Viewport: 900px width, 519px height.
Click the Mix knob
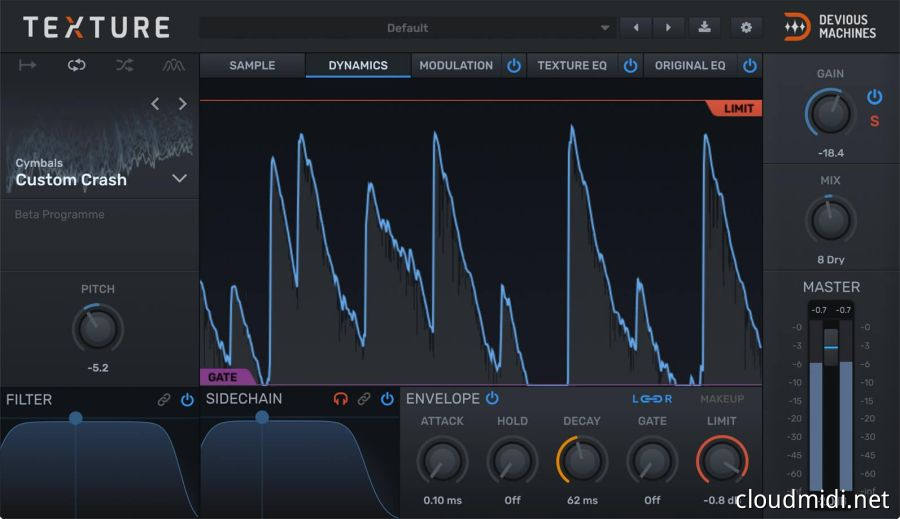(831, 220)
